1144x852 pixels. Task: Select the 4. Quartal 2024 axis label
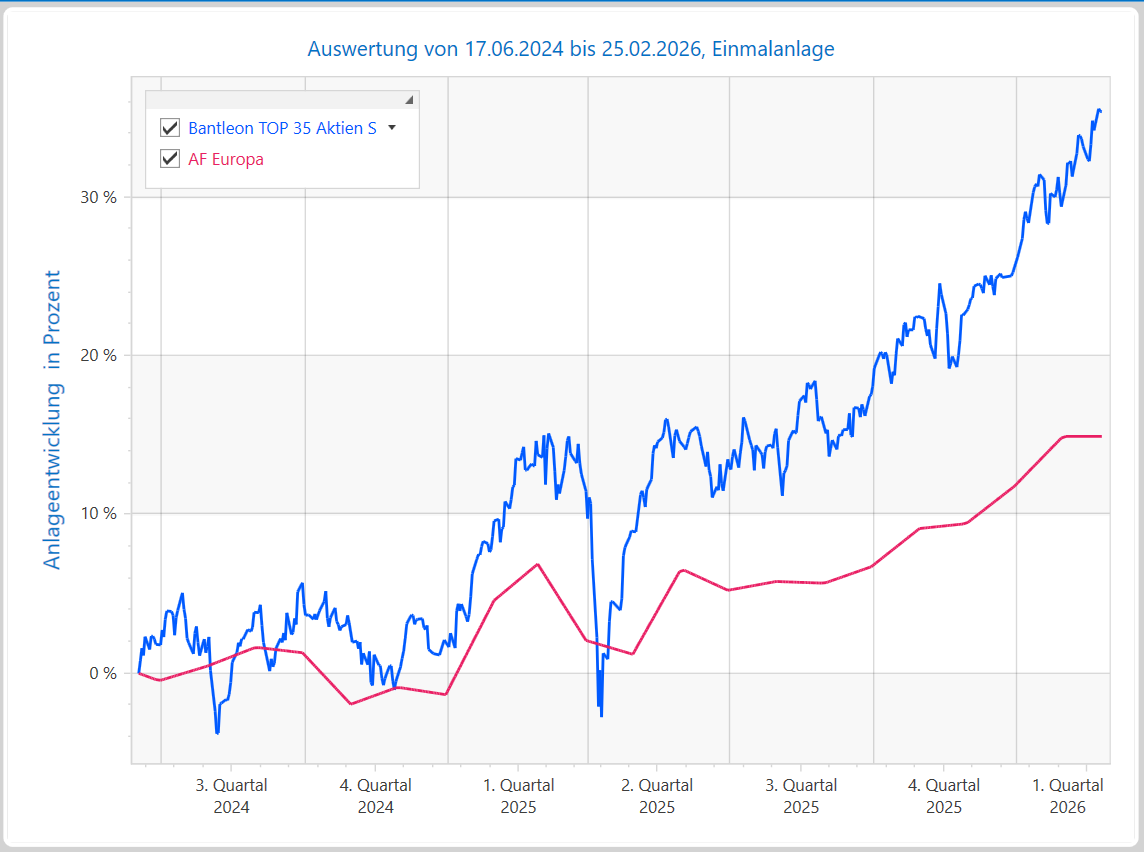[x=376, y=796]
